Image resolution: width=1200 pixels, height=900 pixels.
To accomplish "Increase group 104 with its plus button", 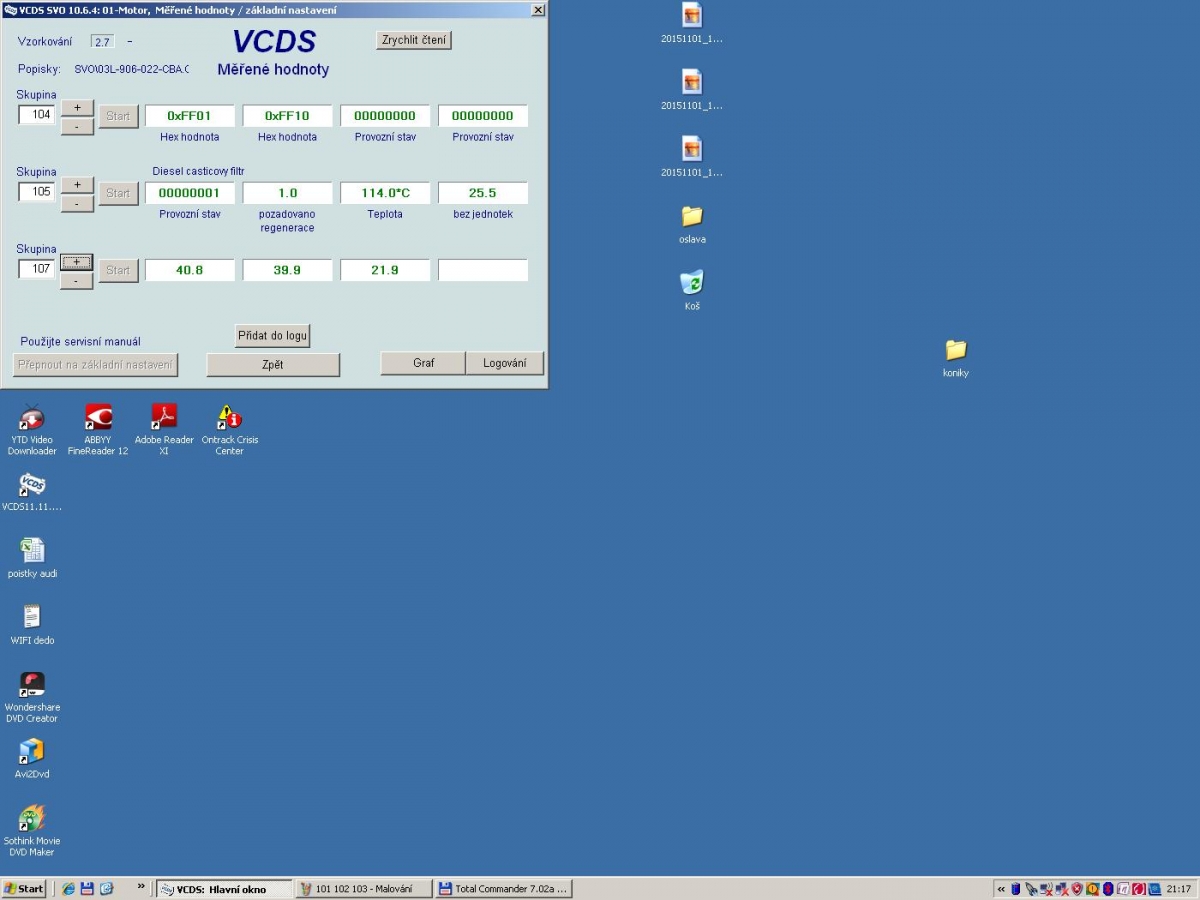I will point(77,107).
